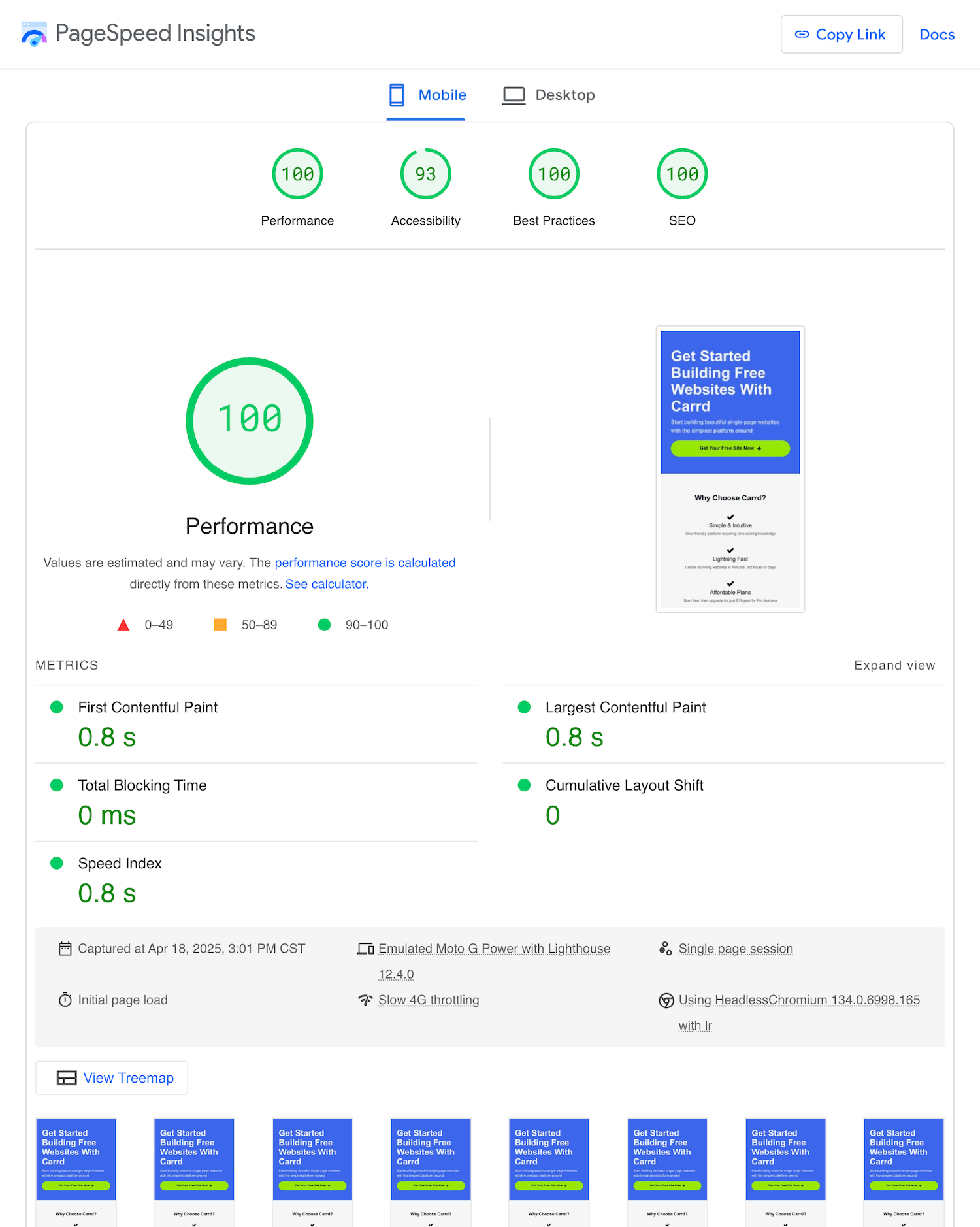Click the mobile phone icon

click(397, 95)
